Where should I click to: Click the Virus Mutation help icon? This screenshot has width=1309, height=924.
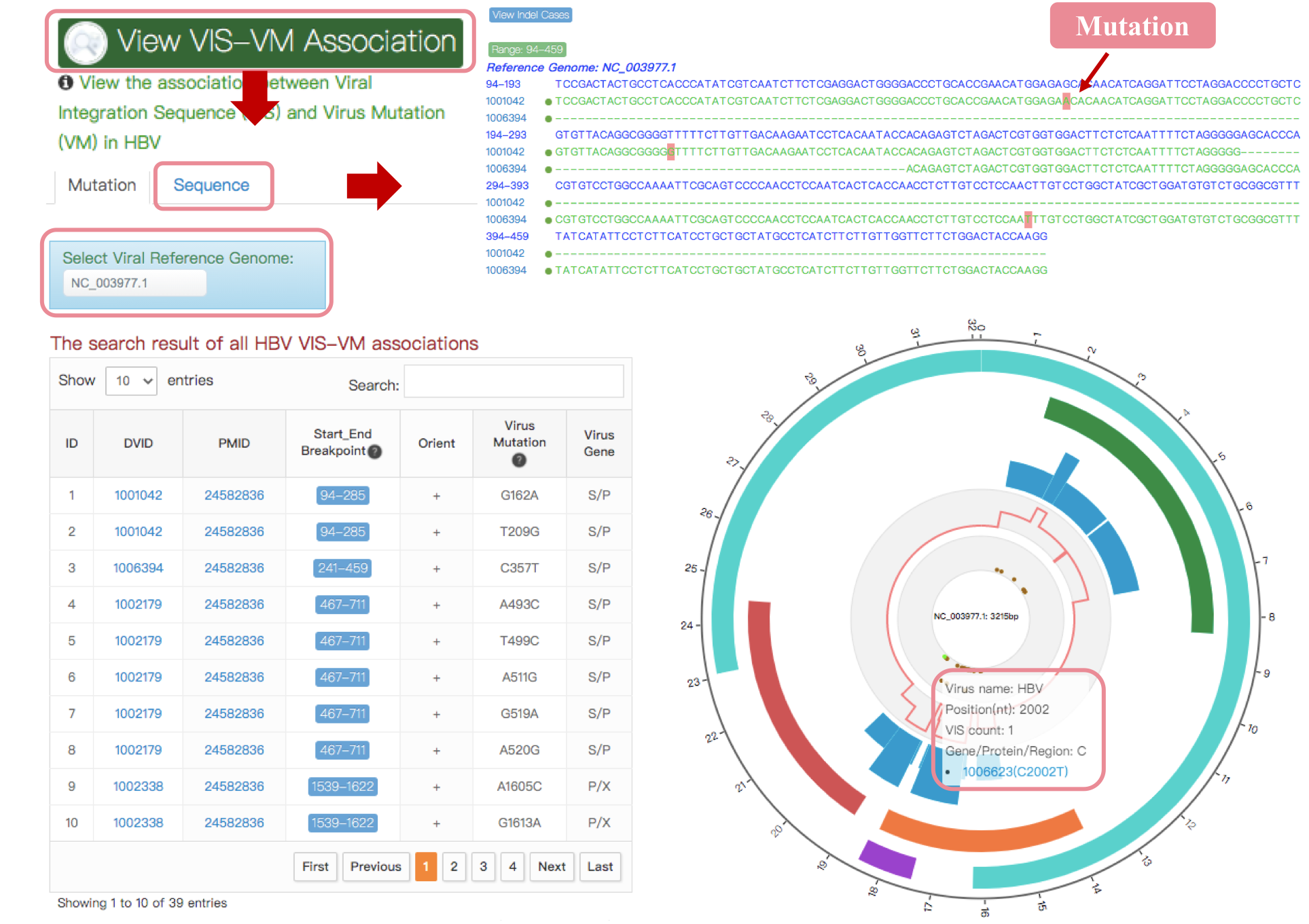[x=519, y=461]
